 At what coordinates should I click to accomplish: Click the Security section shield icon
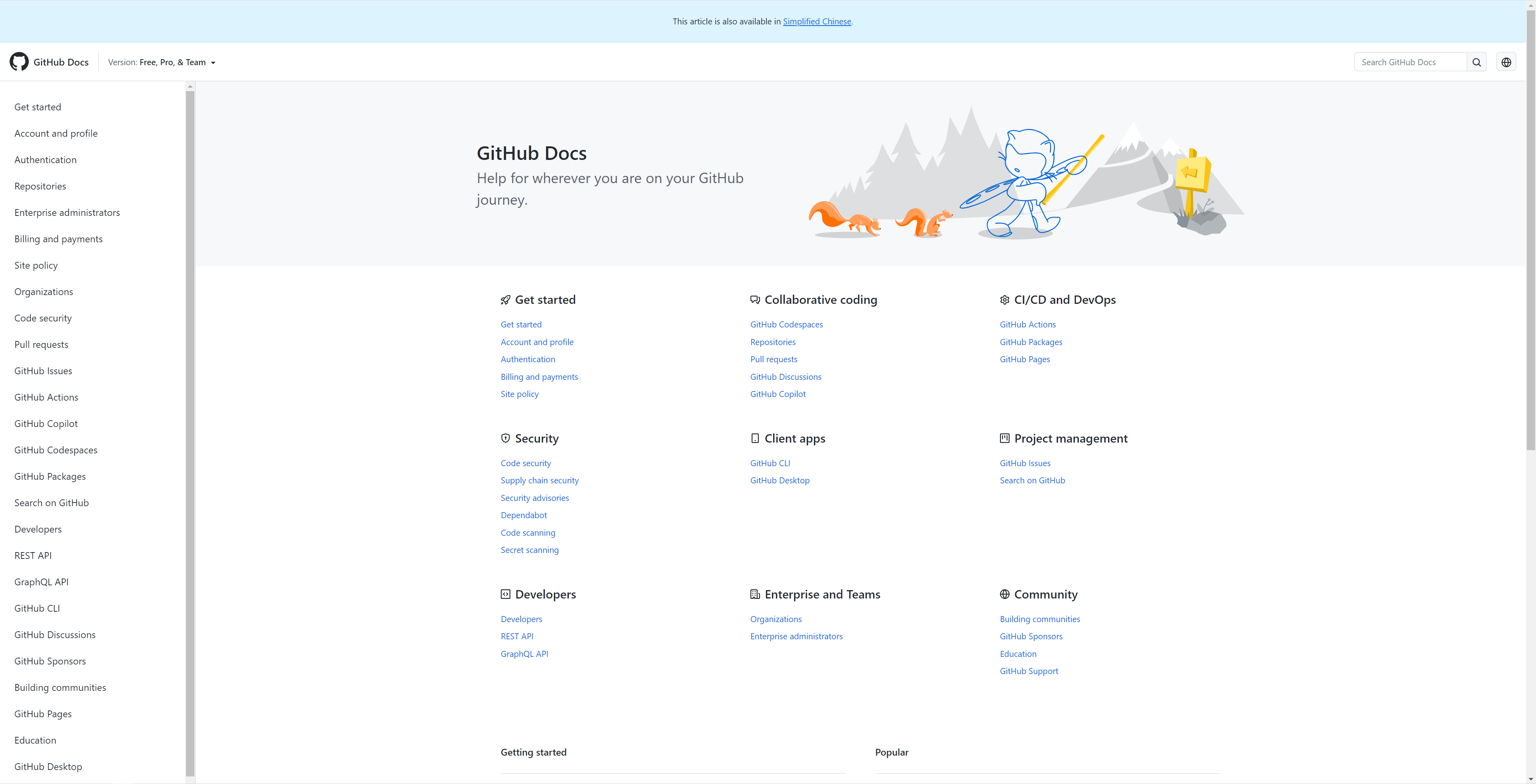click(x=505, y=438)
